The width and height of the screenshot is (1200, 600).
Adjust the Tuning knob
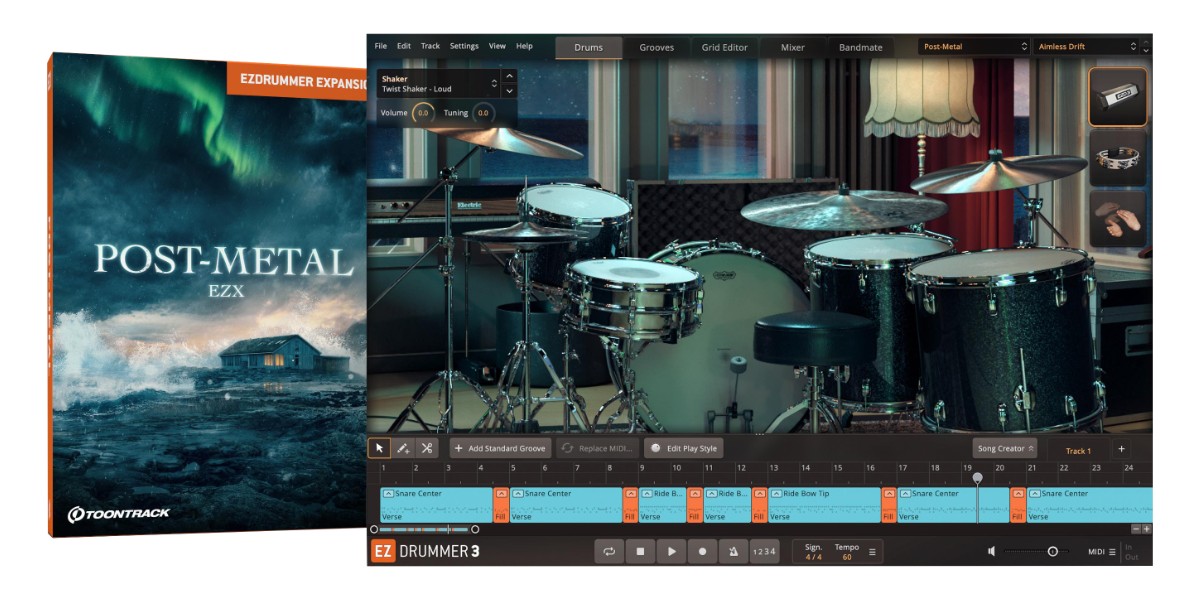coord(483,113)
